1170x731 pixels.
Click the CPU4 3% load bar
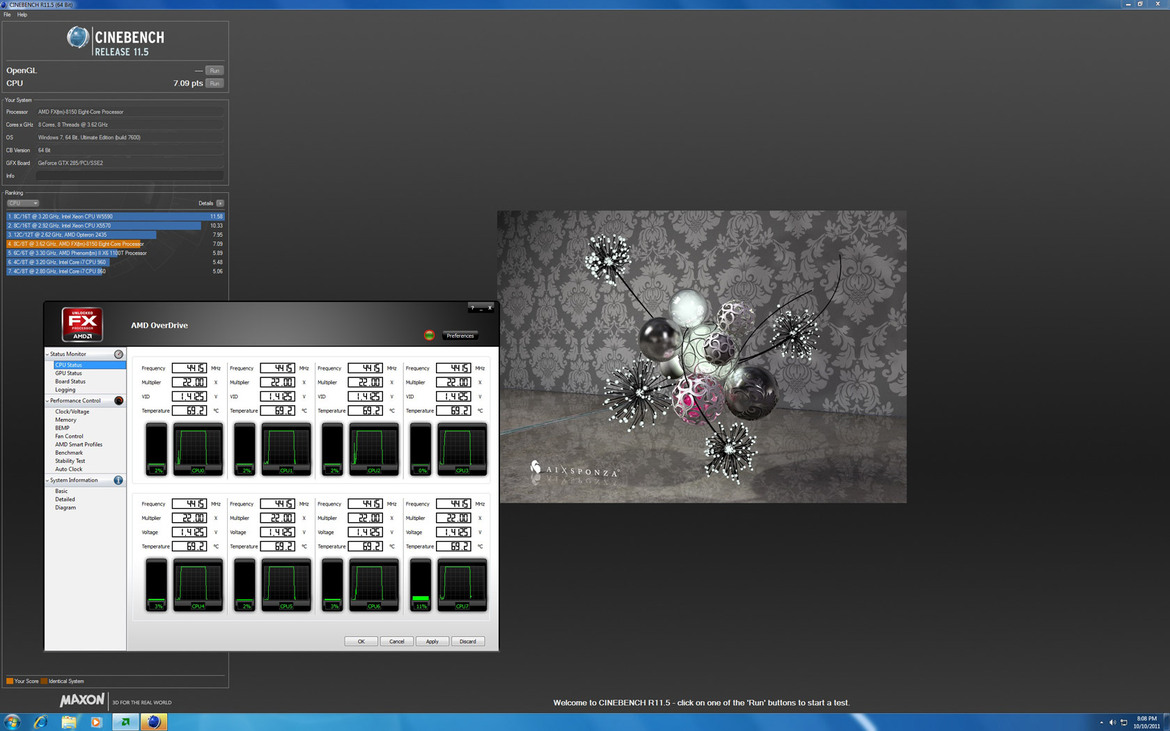[157, 585]
